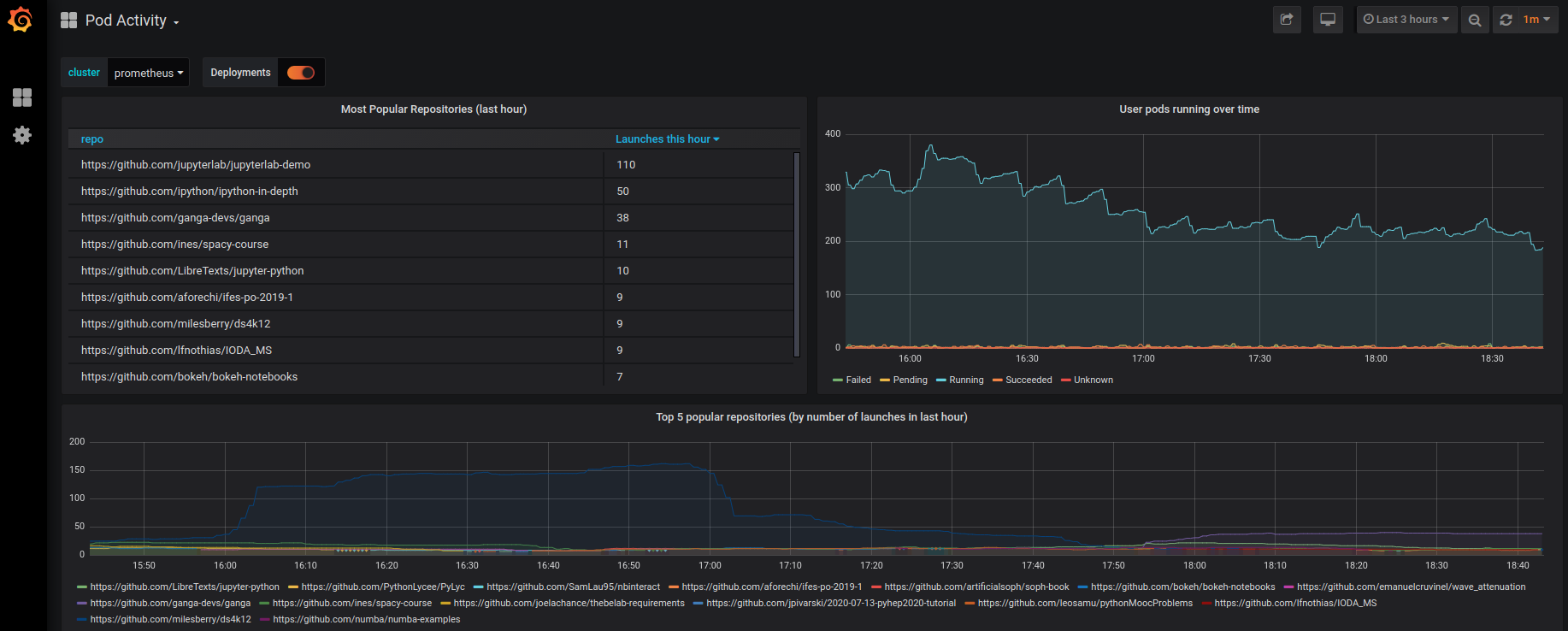Open Most Popular Repositories panel title menu
The width and height of the screenshot is (1568, 631).
click(x=433, y=109)
